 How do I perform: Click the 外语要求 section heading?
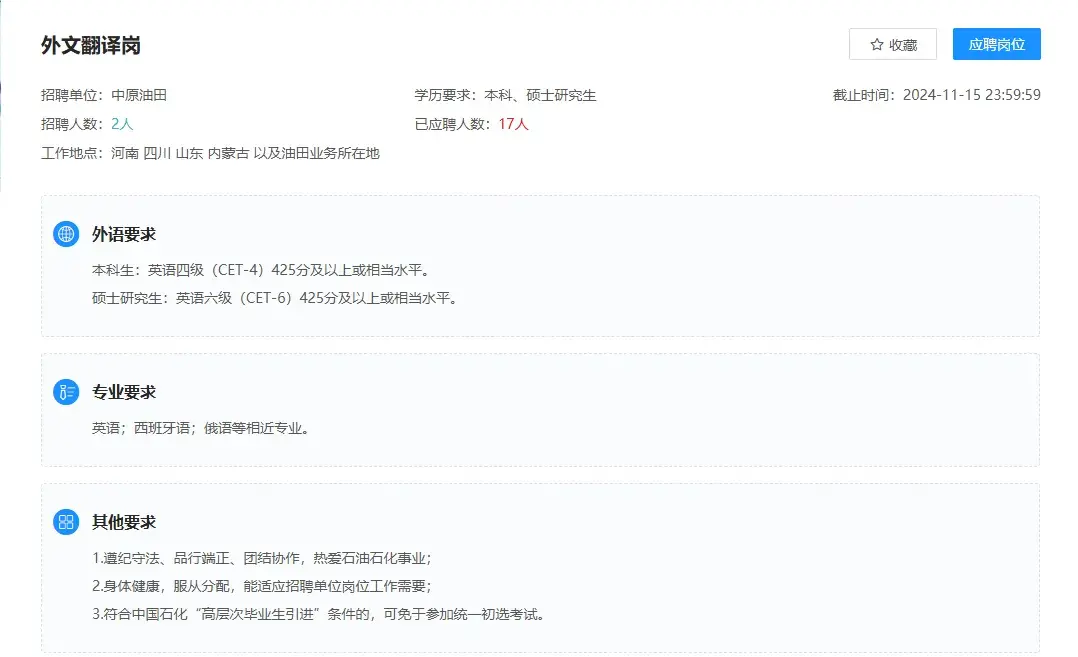[x=124, y=234]
